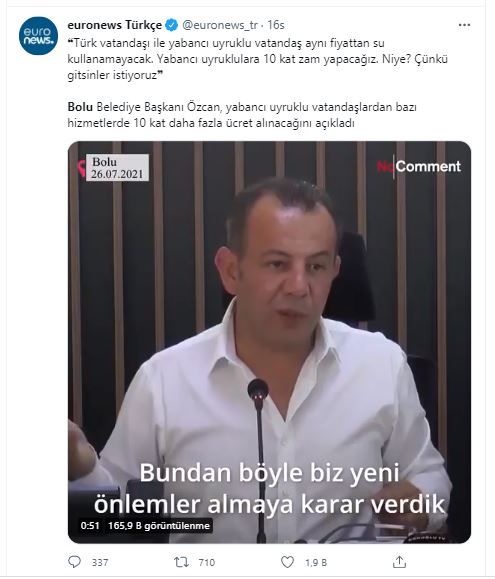
Task: Click the 0:51 video duration label
Action: [90, 525]
